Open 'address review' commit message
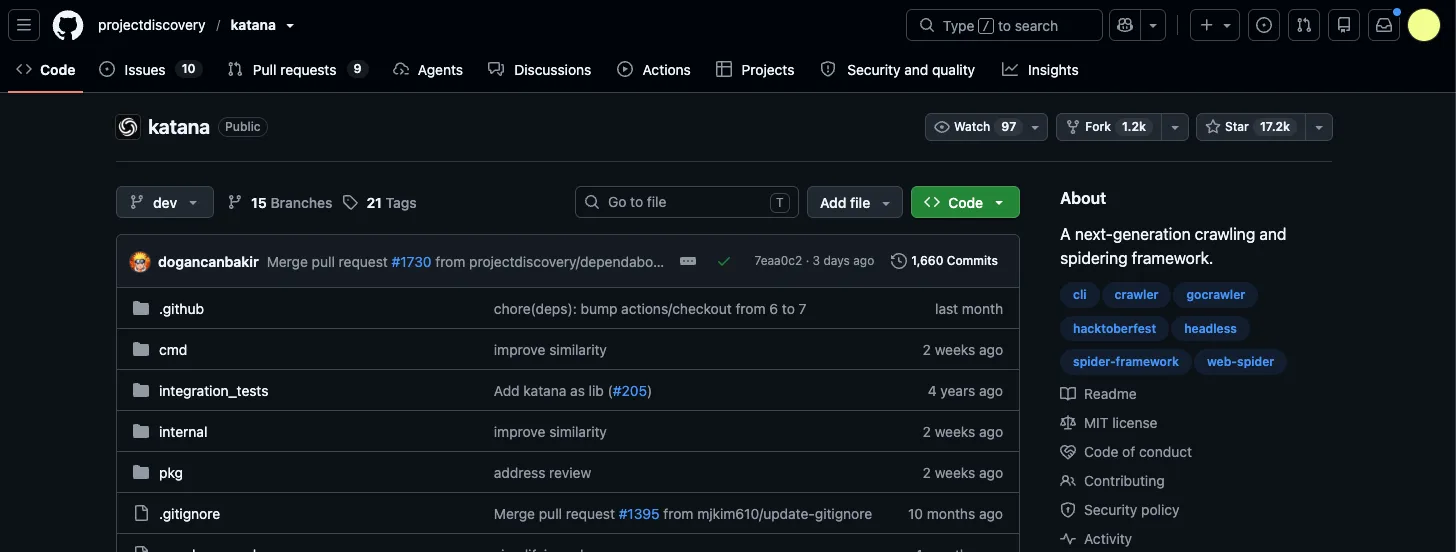The image size is (1456, 552). [x=542, y=473]
